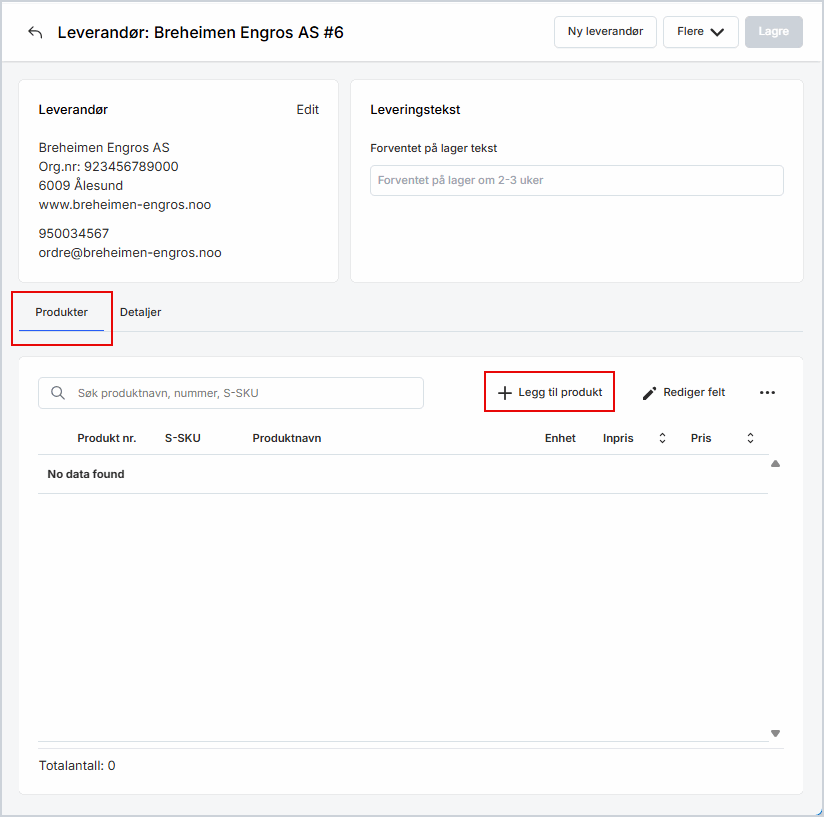Click the search magnifier icon

pyautogui.click(x=58, y=393)
